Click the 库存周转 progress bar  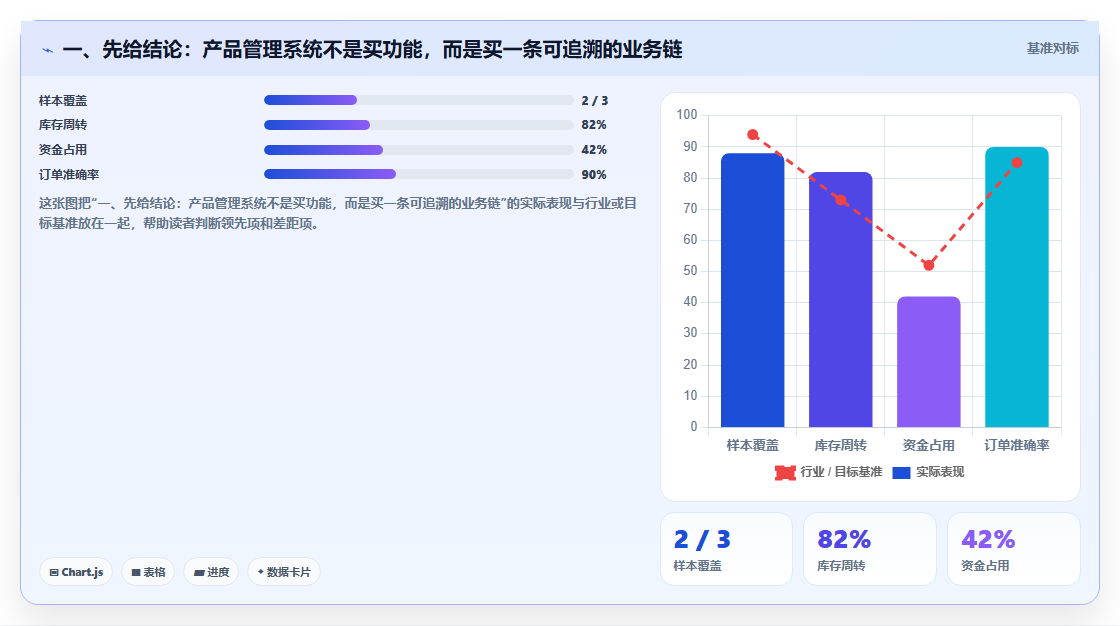click(419, 125)
